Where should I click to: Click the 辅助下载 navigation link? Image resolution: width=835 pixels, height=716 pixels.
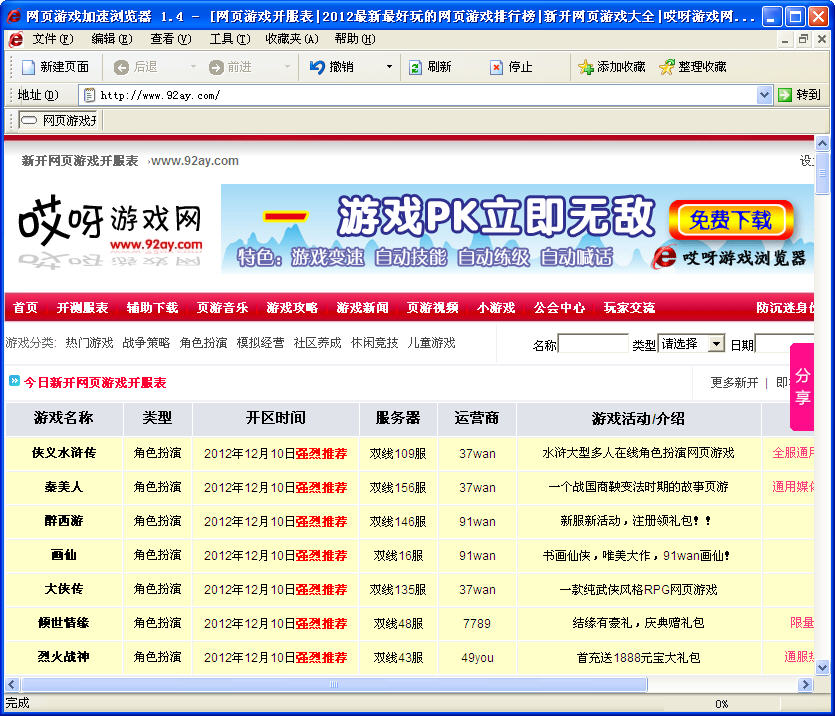(152, 307)
